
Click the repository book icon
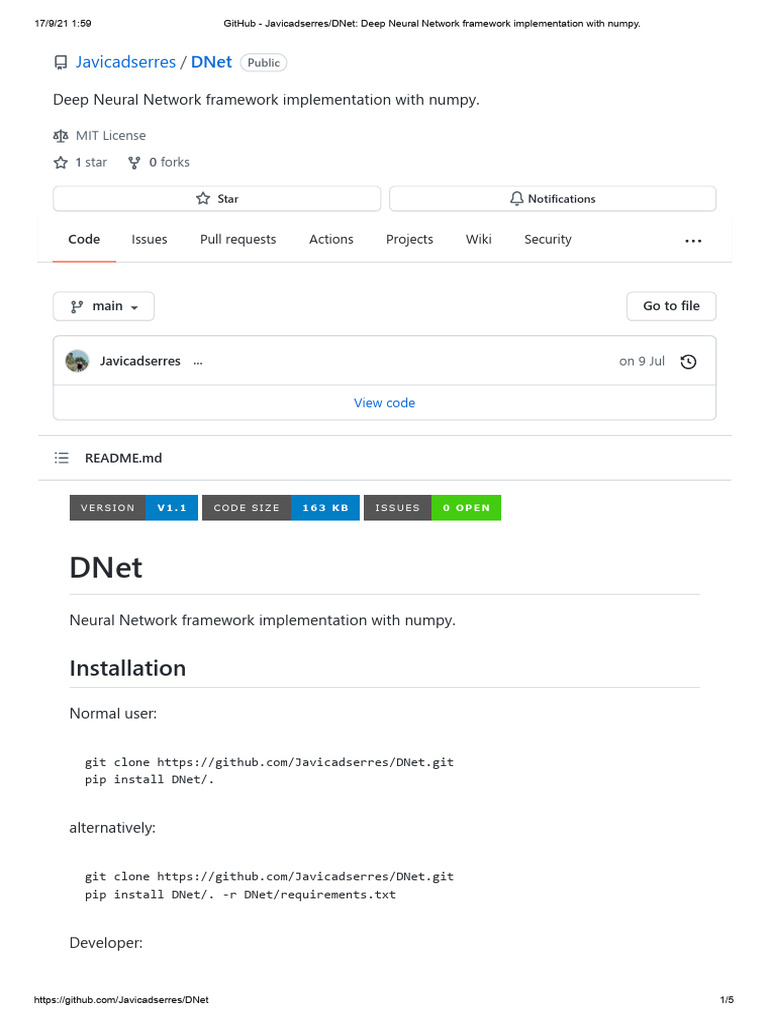[x=60, y=62]
